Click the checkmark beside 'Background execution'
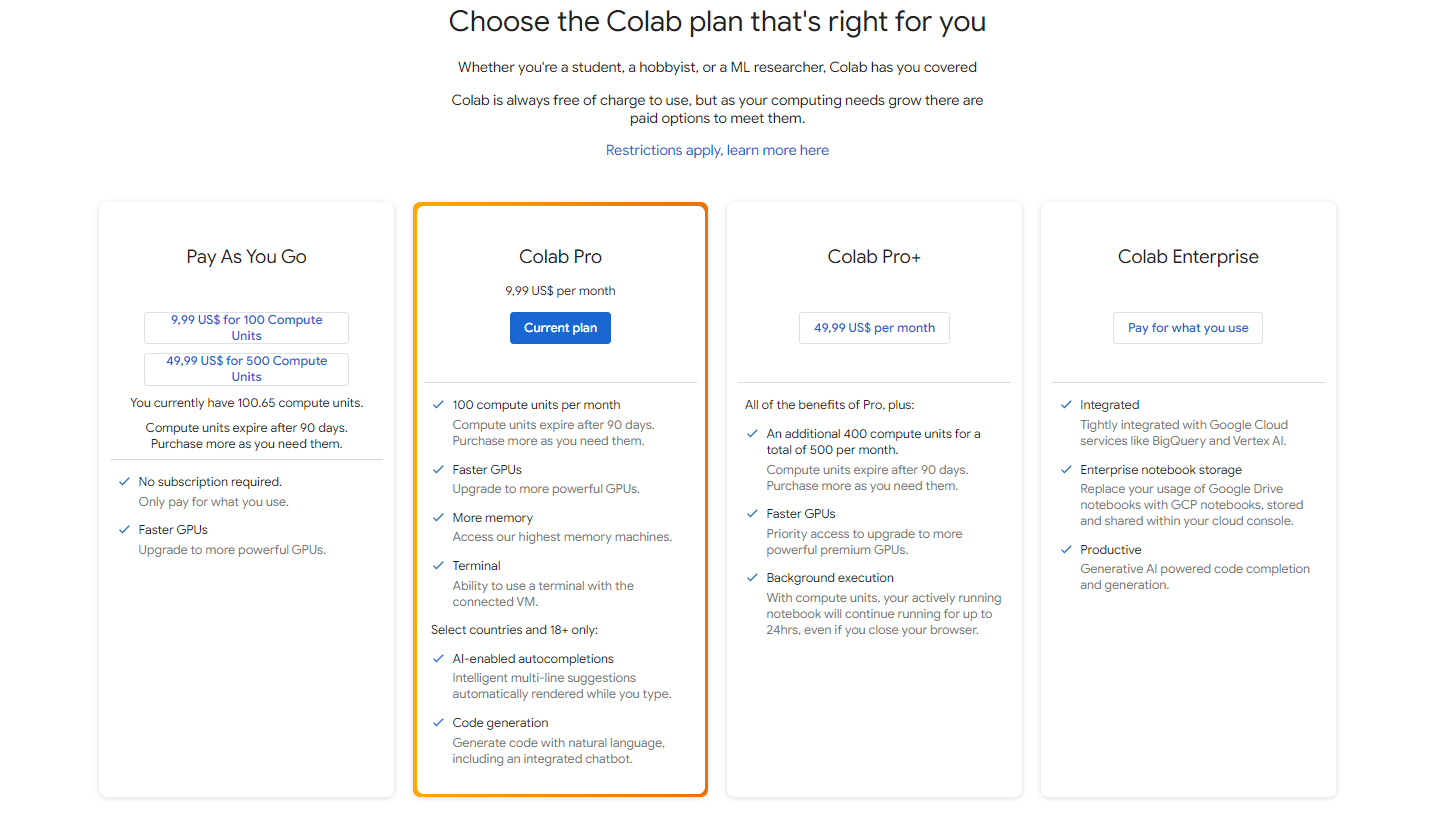The image size is (1437, 837). (752, 578)
